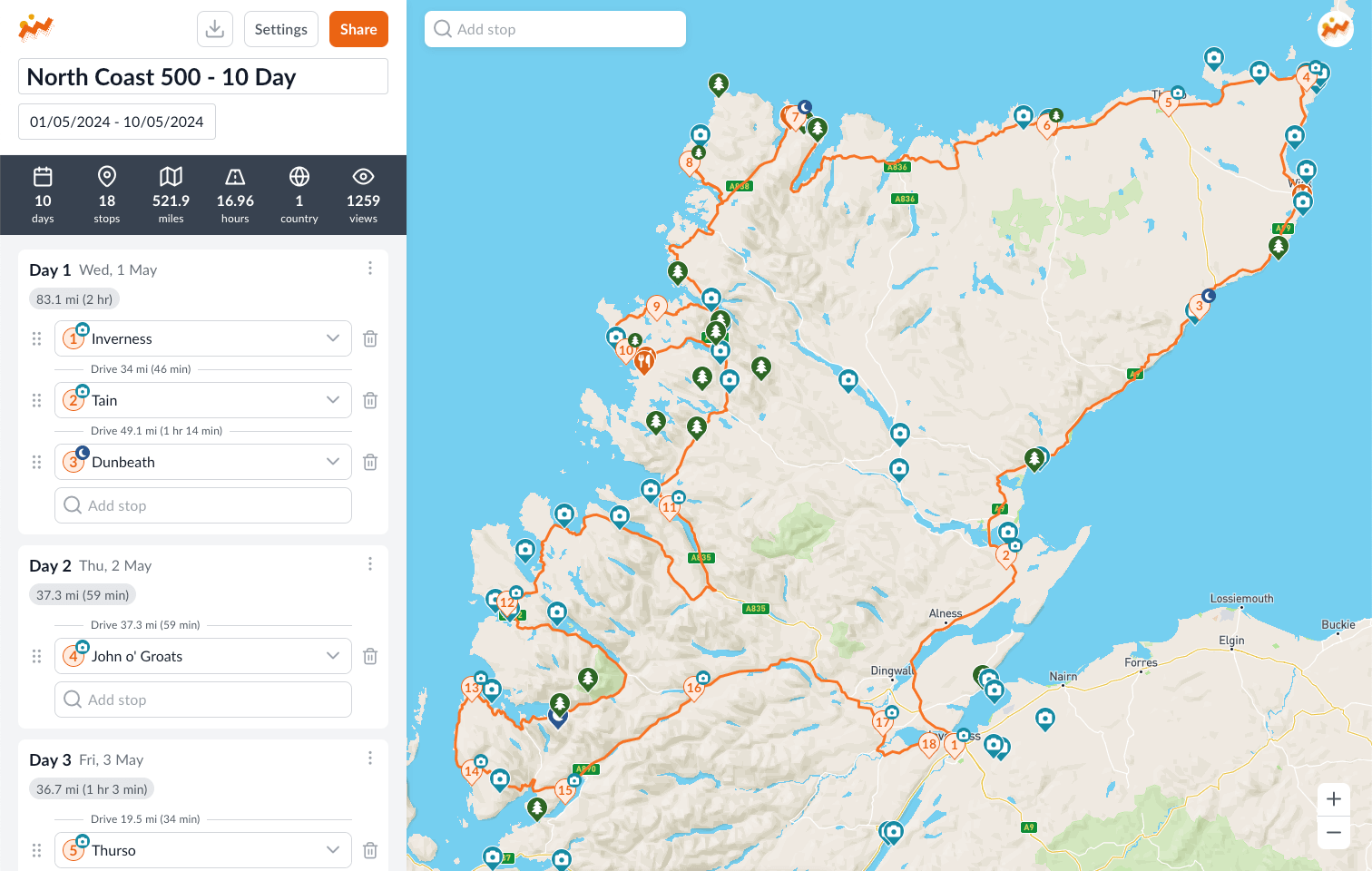
Task: Edit the trip title North Coast 500 field
Action: (203, 76)
